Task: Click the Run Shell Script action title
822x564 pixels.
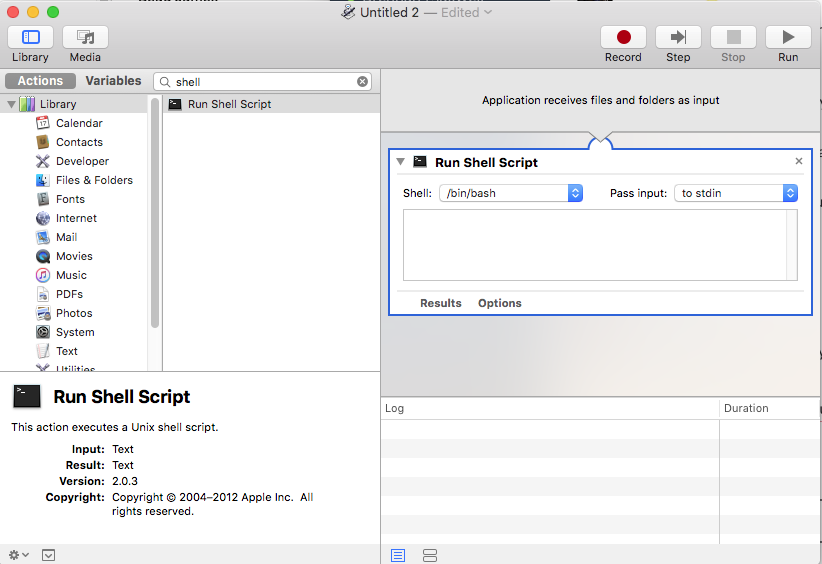Action: [x=486, y=162]
